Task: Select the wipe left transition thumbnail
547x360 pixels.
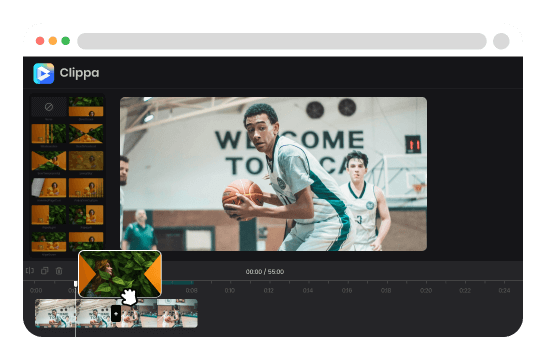Action: click(86, 215)
